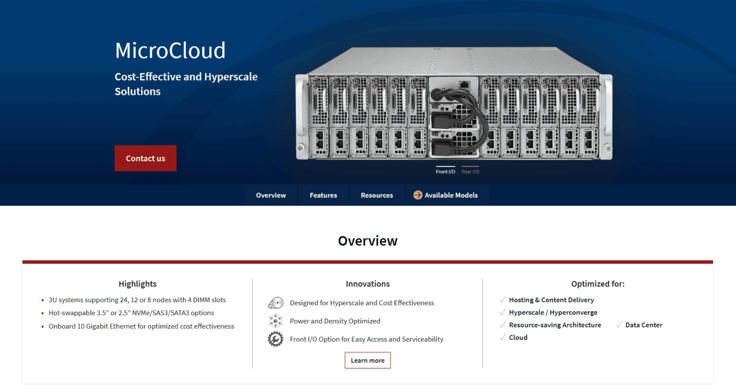
Task: Click the Learn more button
Action: 368,360
